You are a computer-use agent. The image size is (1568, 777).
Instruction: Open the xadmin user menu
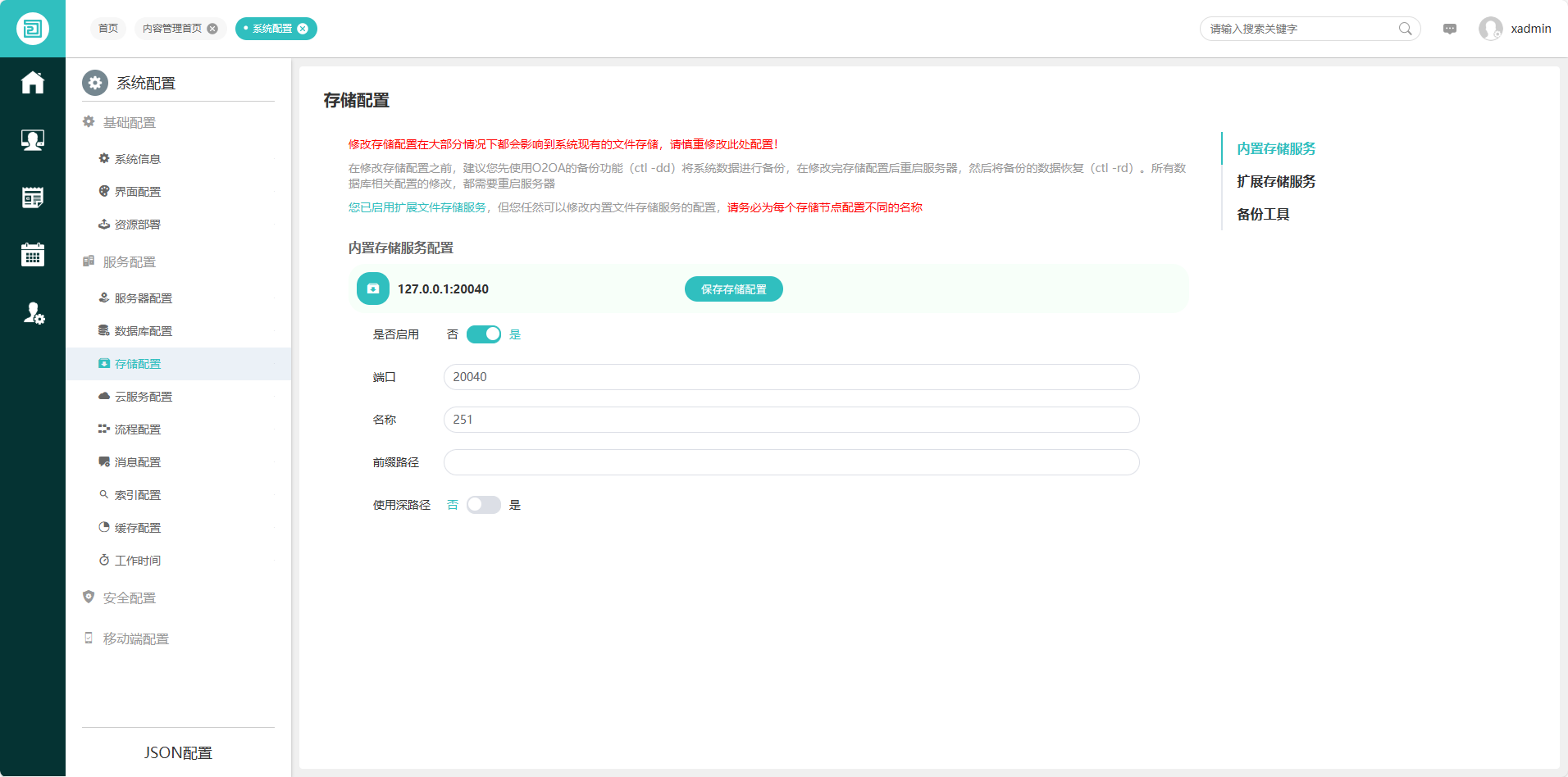pos(1531,29)
